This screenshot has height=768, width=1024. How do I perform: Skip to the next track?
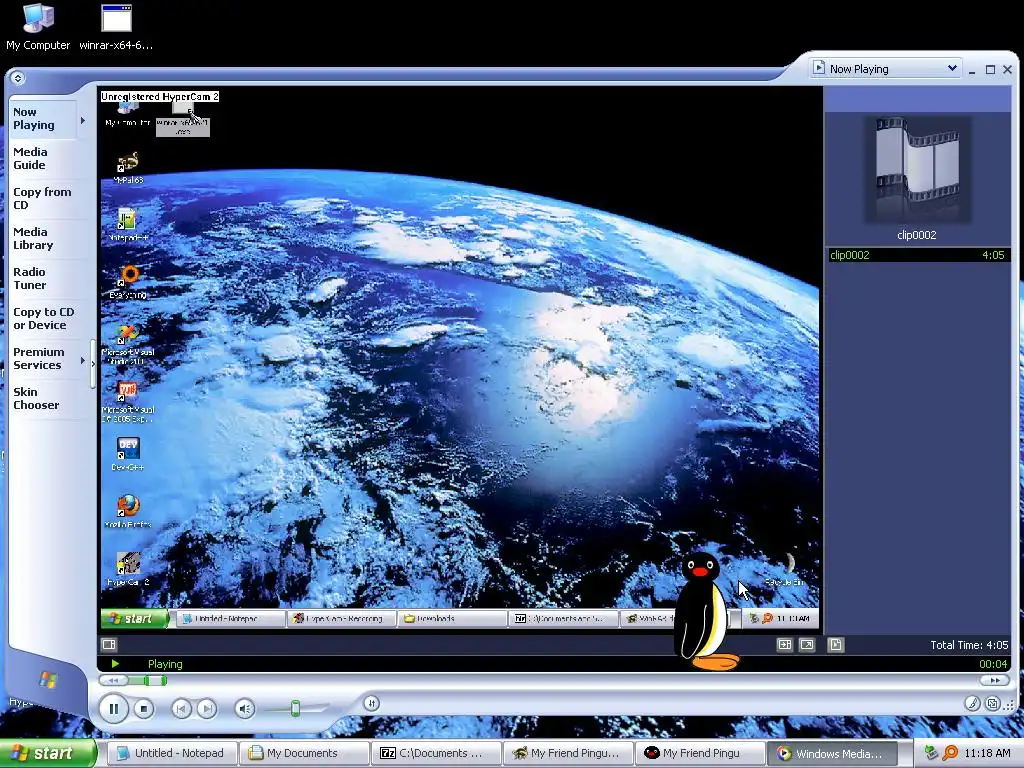click(x=207, y=709)
